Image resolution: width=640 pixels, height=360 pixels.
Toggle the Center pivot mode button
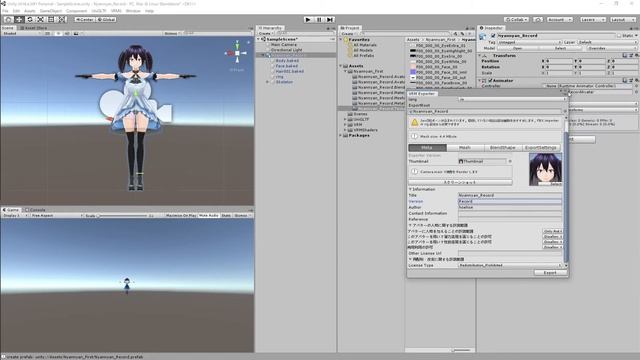coord(85,19)
